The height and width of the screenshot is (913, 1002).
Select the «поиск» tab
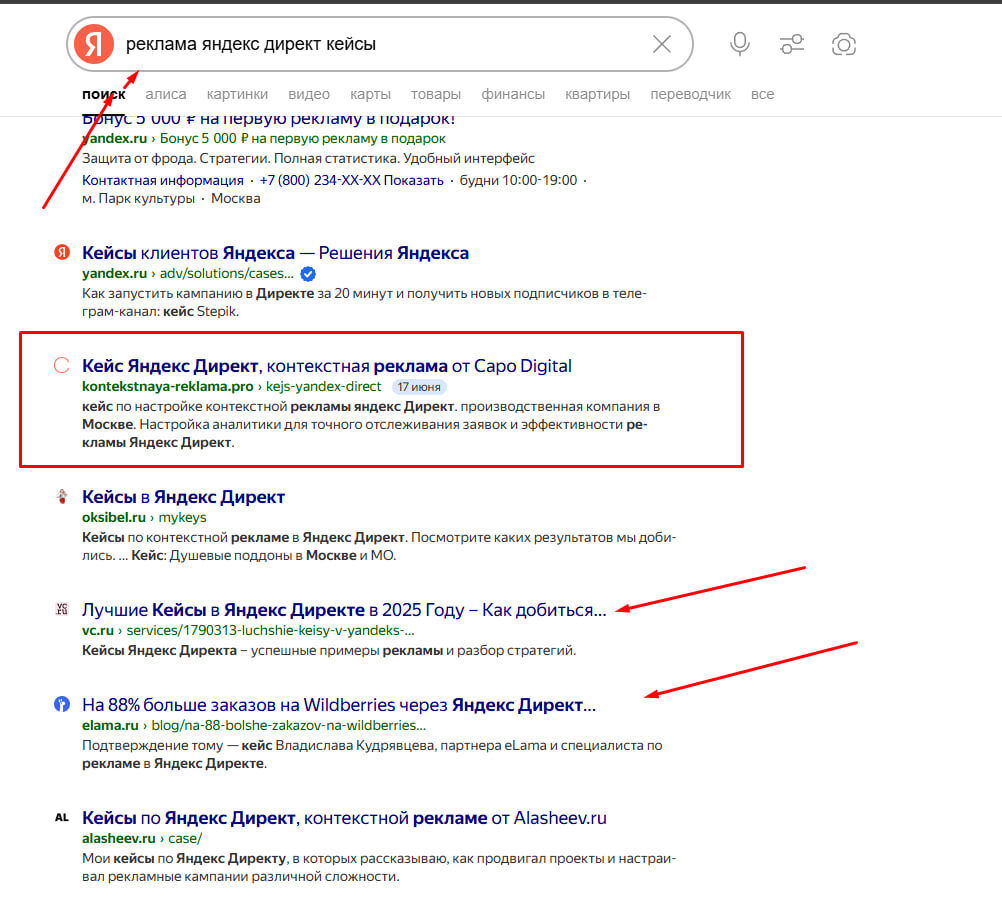pyautogui.click(x=104, y=94)
